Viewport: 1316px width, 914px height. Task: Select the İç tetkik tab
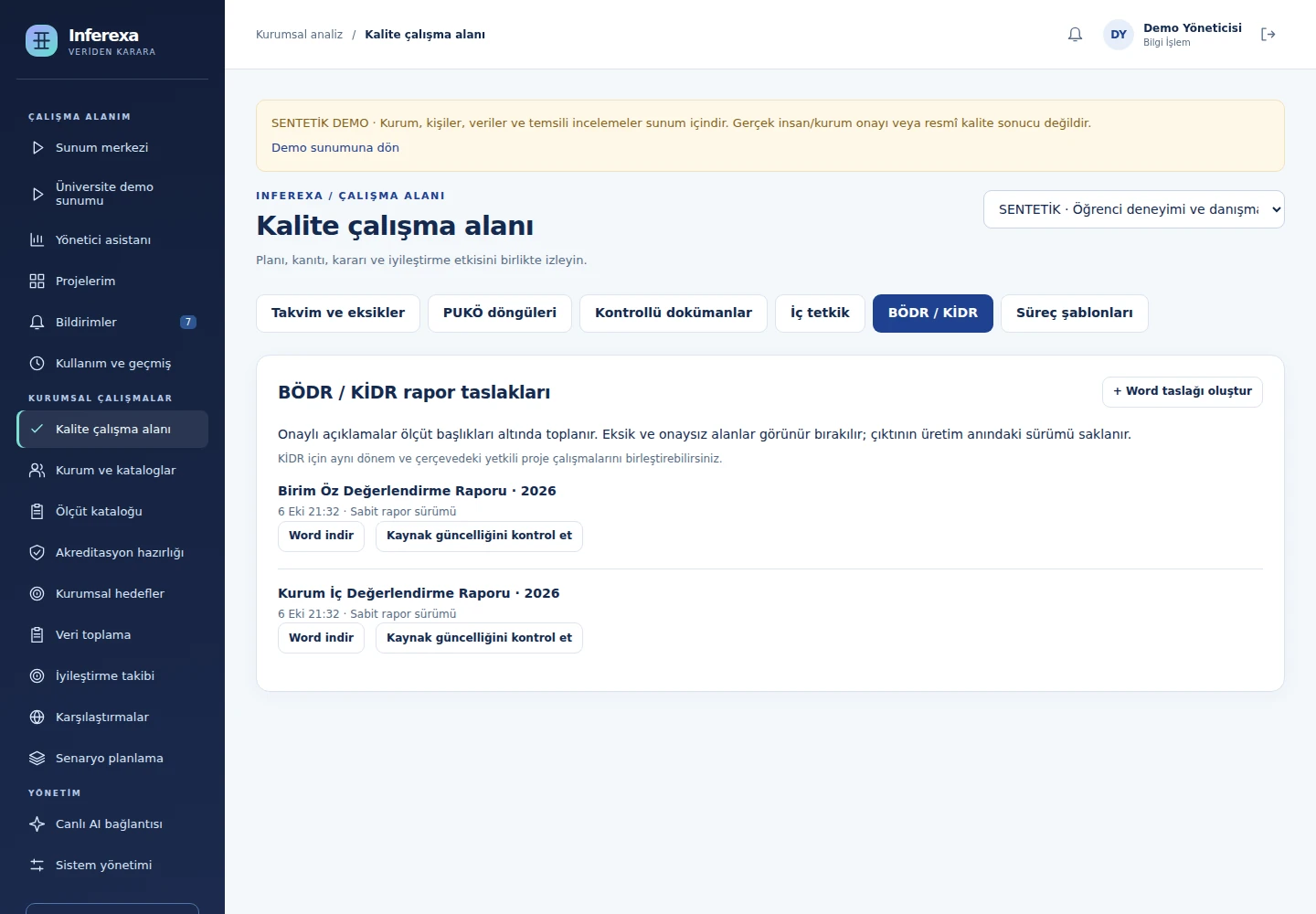point(820,314)
